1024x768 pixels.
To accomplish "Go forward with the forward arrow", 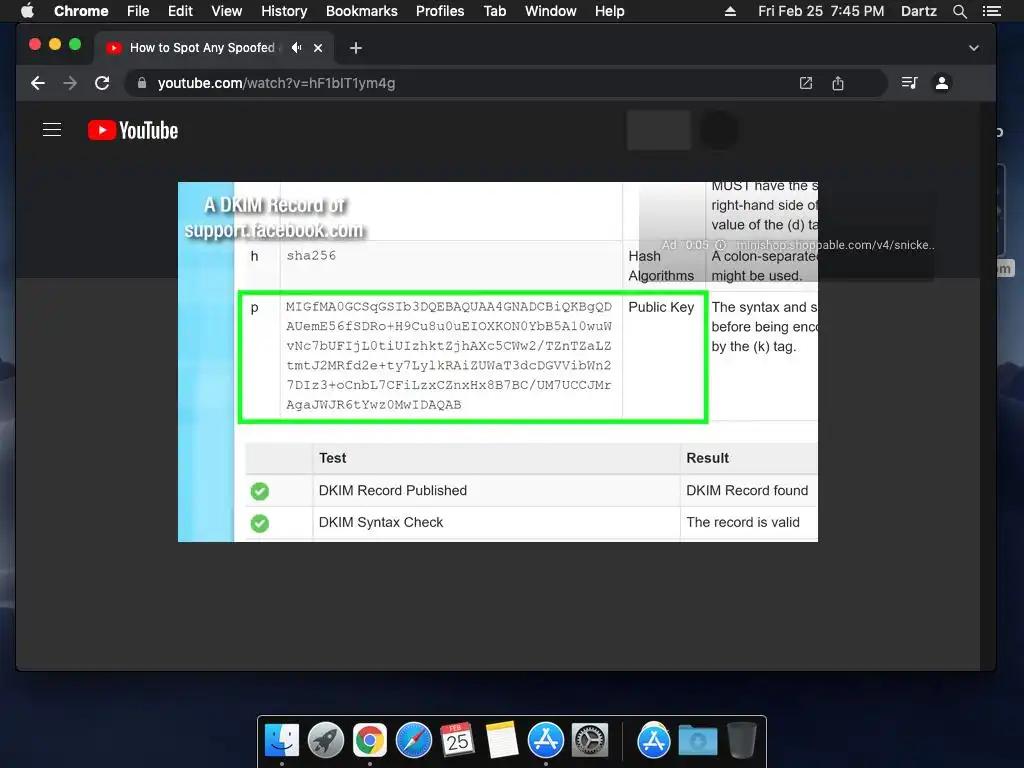I will click(70, 83).
